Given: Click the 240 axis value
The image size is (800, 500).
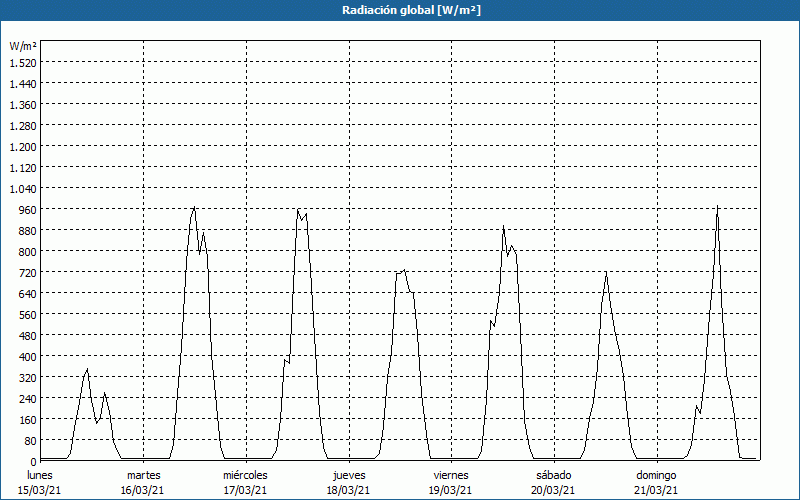Looking at the screenshot, I should 28,398.
